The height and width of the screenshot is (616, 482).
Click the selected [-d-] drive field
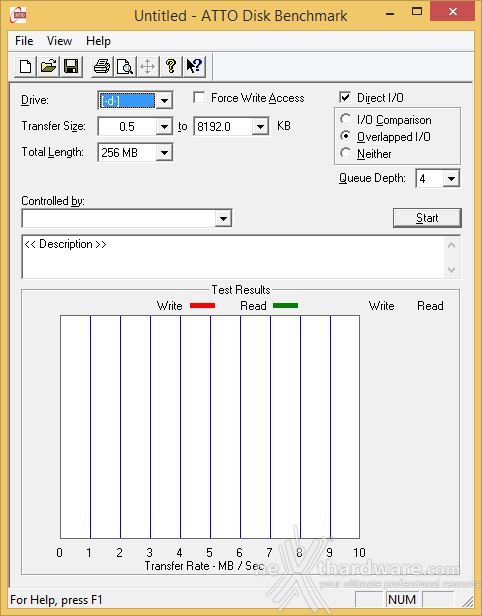(127, 101)
